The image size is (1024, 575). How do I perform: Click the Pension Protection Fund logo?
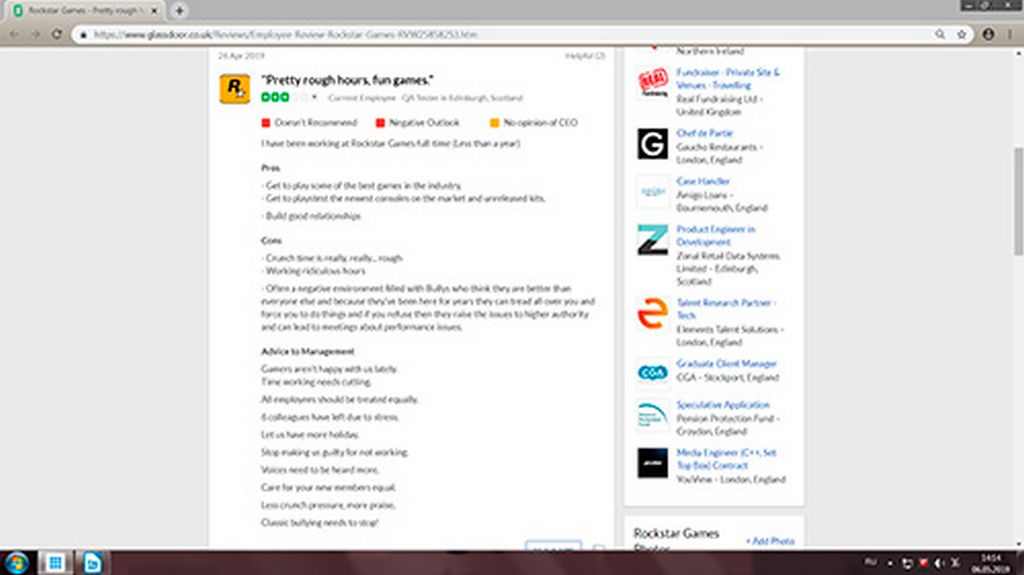click(x=652, y=415)
